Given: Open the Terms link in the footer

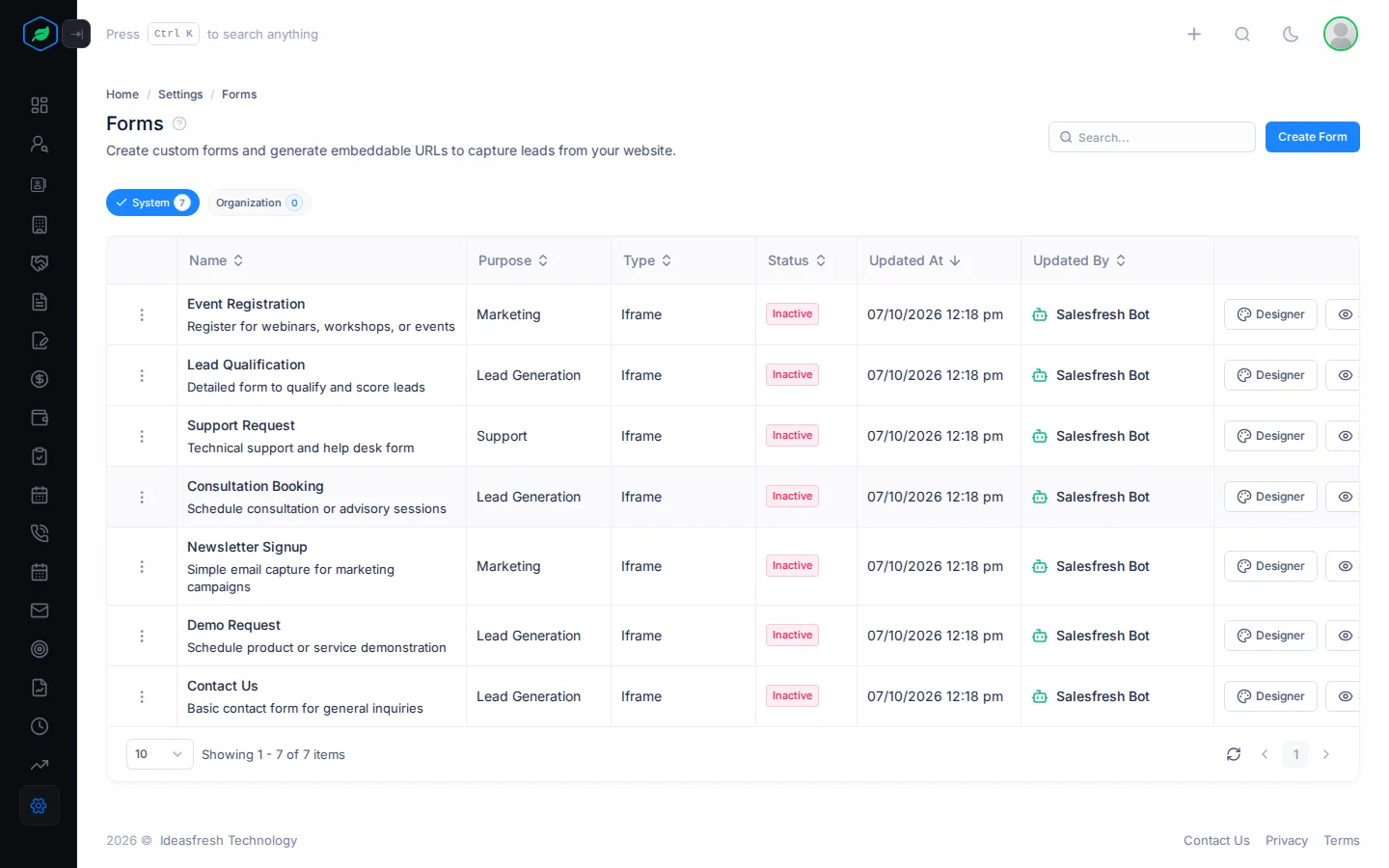Looking at the screenshot, I should pyautogui.click(x=1342, y=841).
